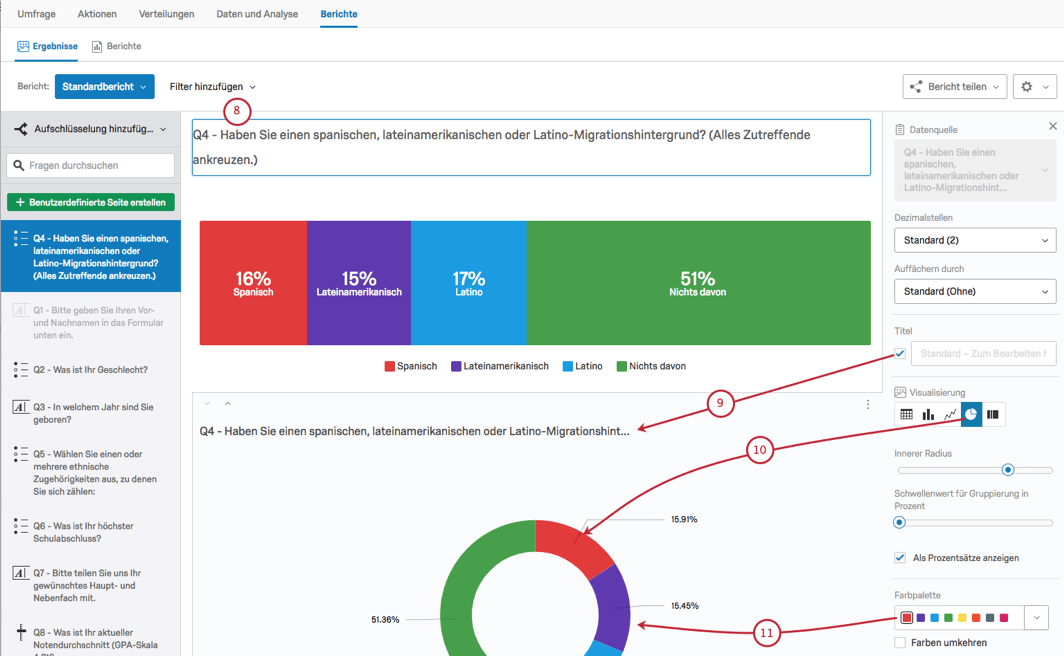1064x656 pixels.
Task: Switch to the Umfrage tab
Action: 37,14
